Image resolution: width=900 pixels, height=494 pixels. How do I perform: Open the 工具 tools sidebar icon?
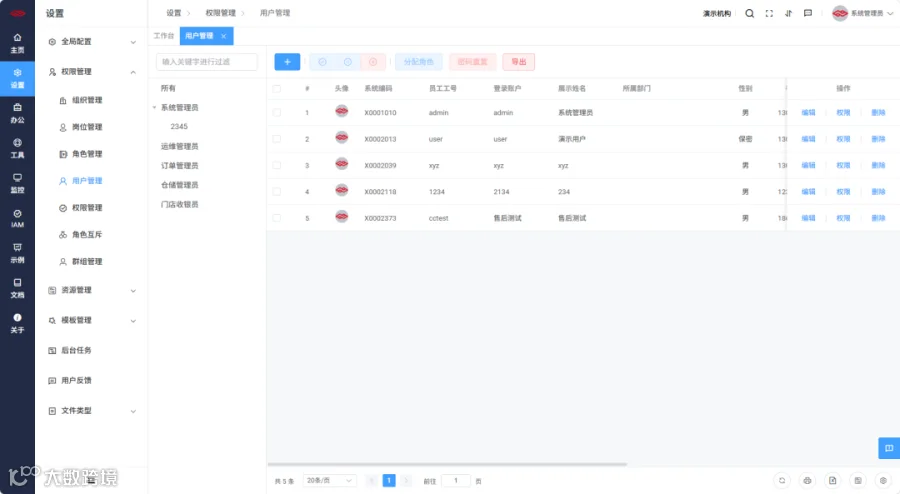(x=17, y=148)
